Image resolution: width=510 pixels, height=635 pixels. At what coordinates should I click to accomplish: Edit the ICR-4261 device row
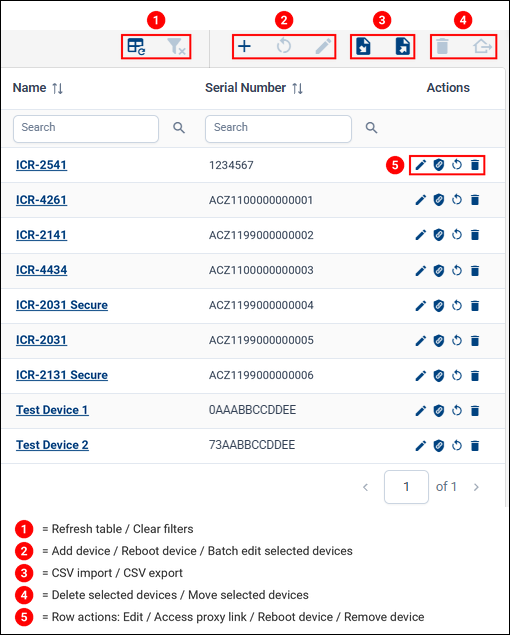[x=421, y=200]
